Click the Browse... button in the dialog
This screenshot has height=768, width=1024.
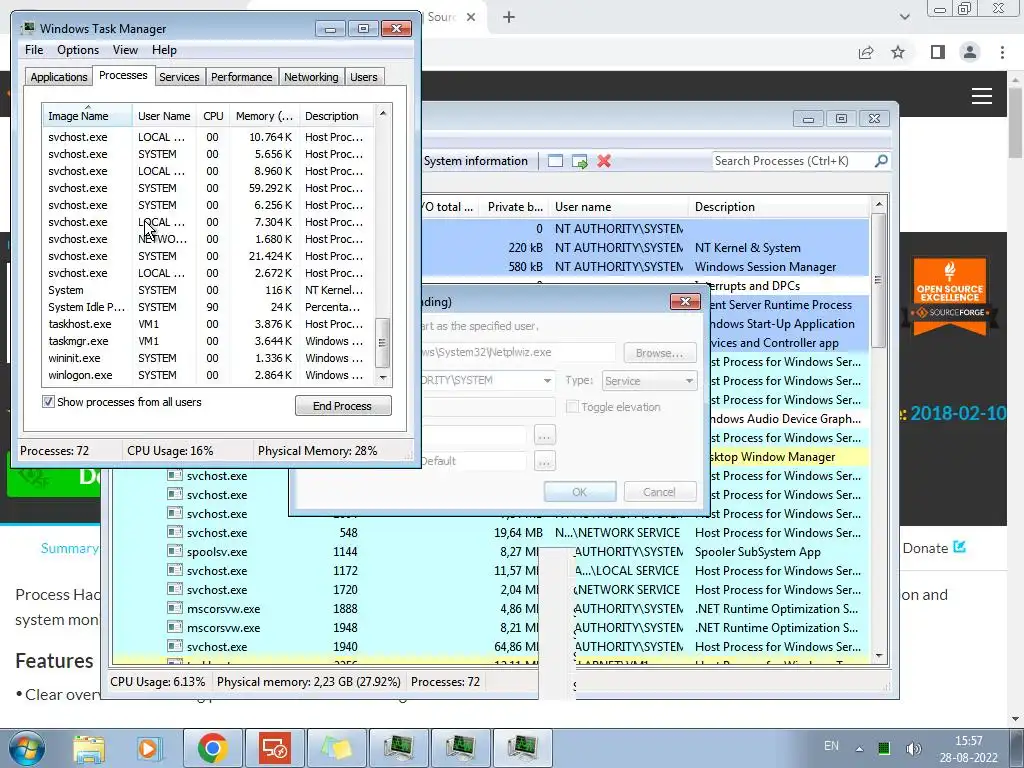660,353
